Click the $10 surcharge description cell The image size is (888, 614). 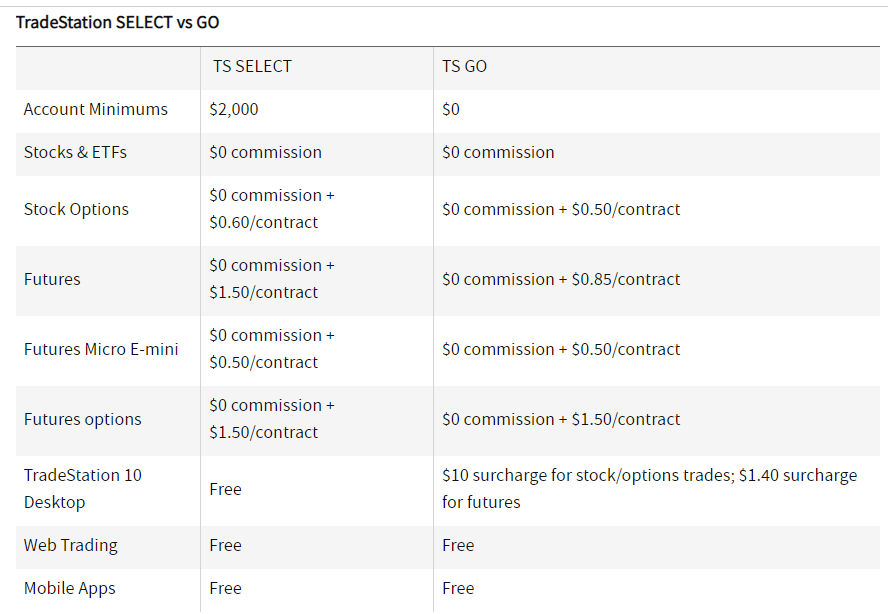pos(650,488)
